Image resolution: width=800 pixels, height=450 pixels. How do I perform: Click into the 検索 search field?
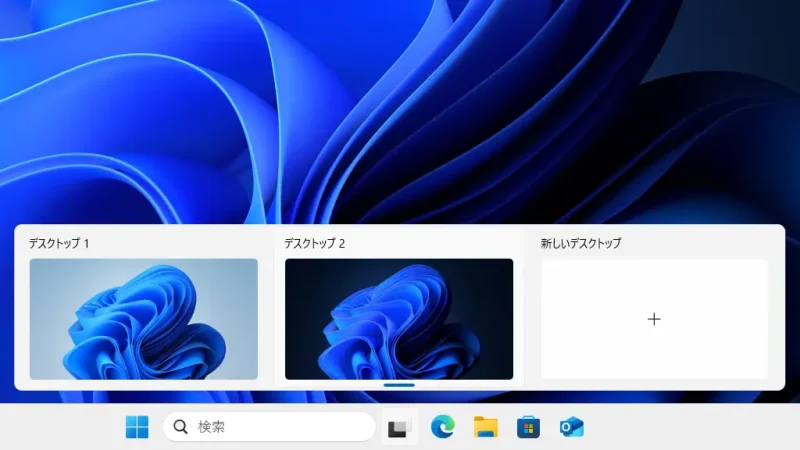(269, 427)
